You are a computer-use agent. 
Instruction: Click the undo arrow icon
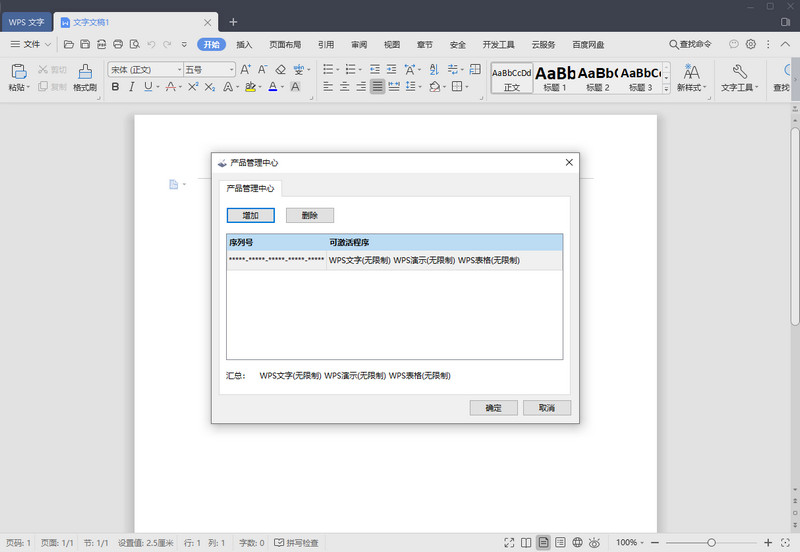151,44
